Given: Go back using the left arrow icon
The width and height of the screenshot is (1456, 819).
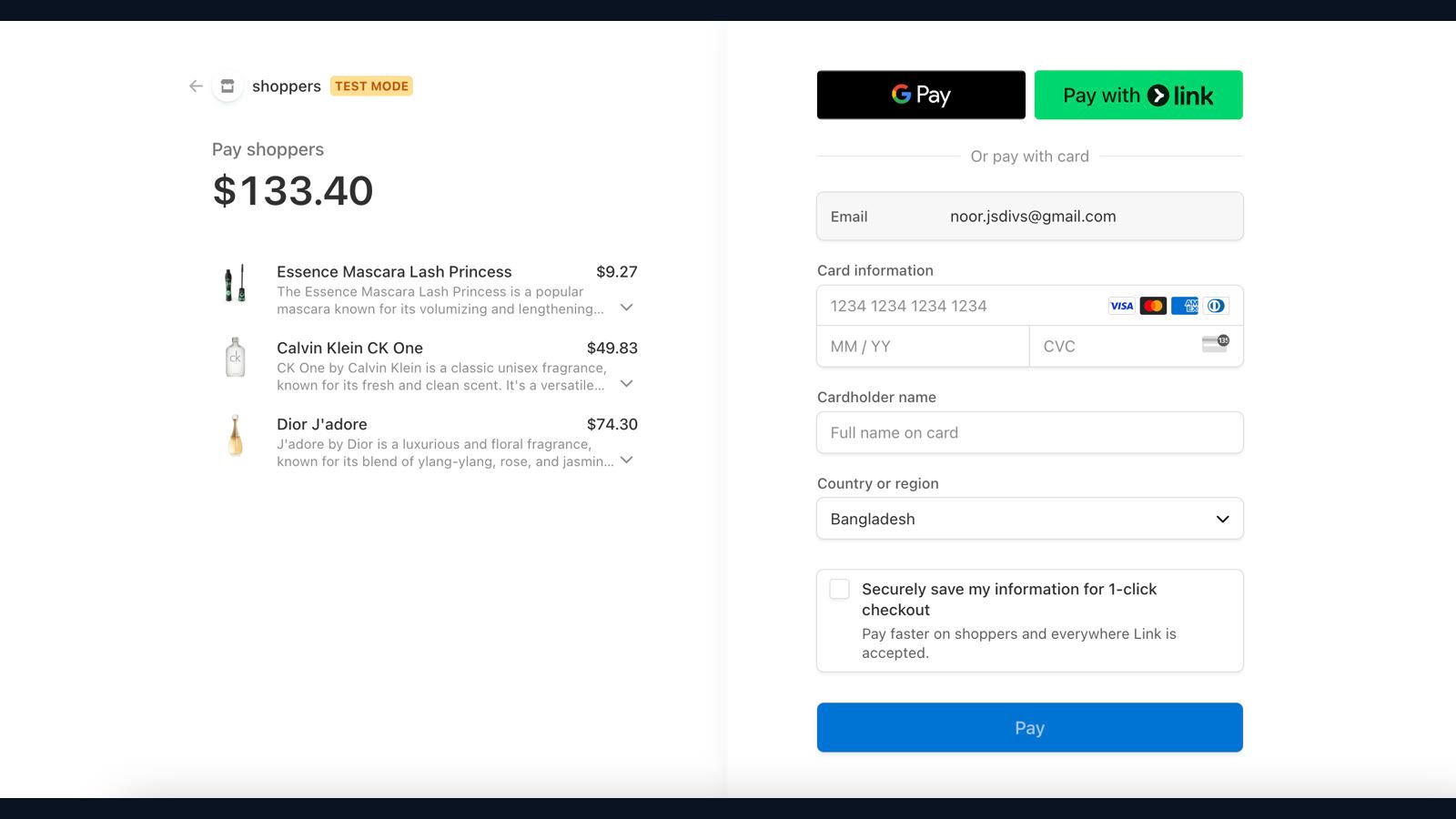Looking at the screenshot, I should point(196,86).
